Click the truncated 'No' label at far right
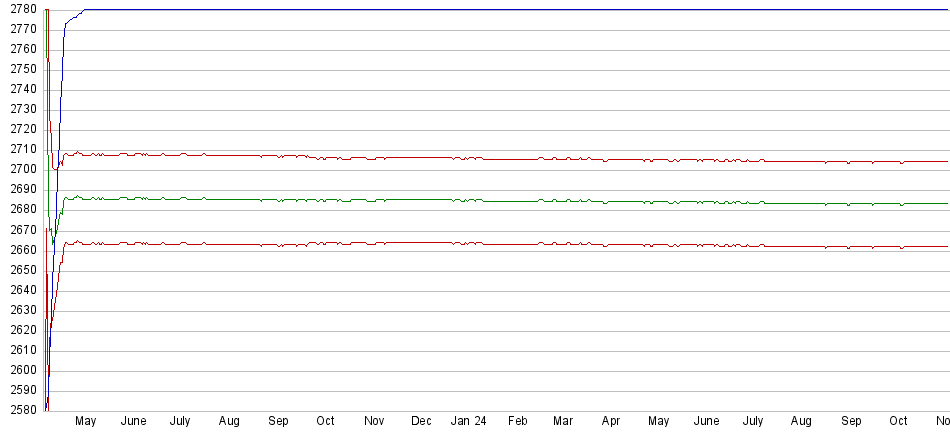 [942, 422]
